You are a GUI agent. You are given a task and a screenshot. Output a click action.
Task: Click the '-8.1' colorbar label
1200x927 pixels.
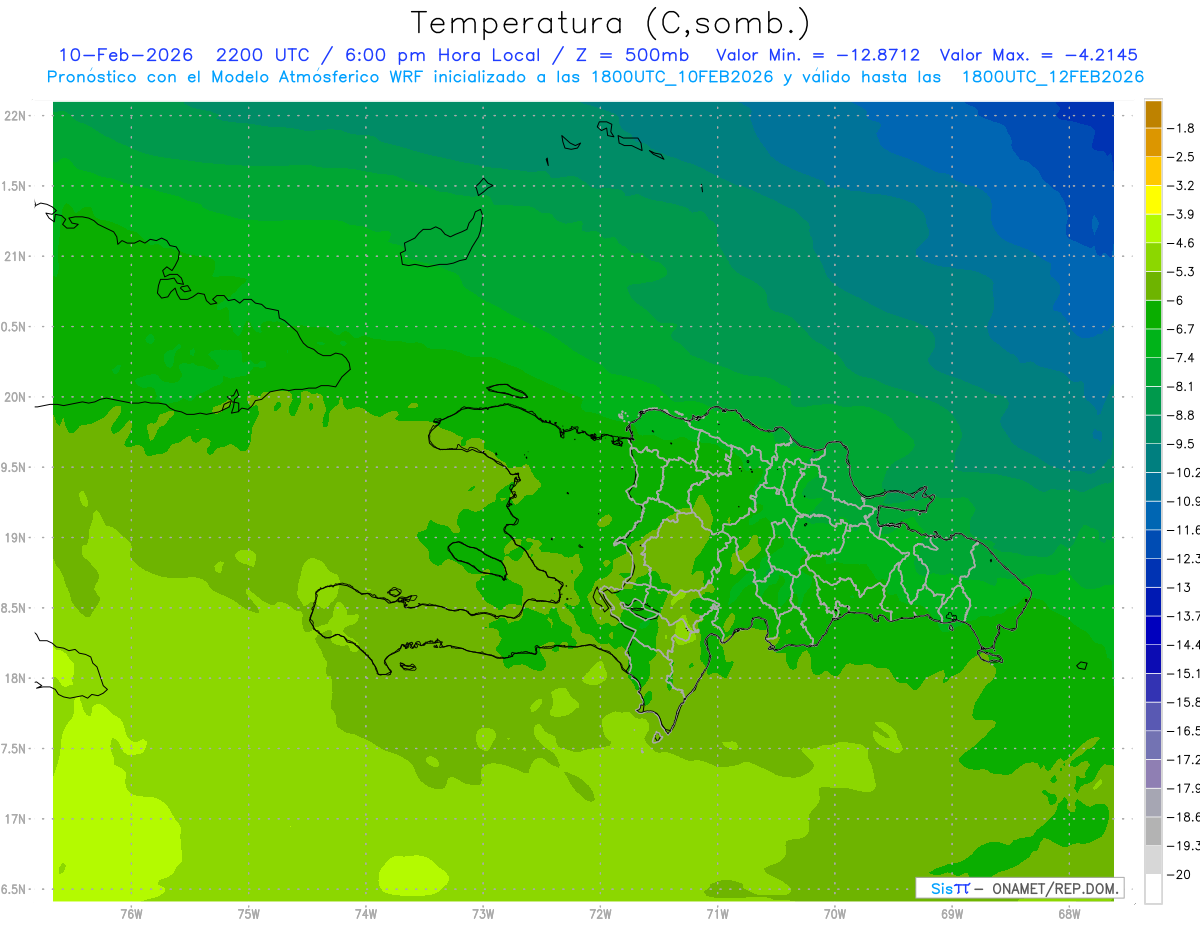(1181, 386)
